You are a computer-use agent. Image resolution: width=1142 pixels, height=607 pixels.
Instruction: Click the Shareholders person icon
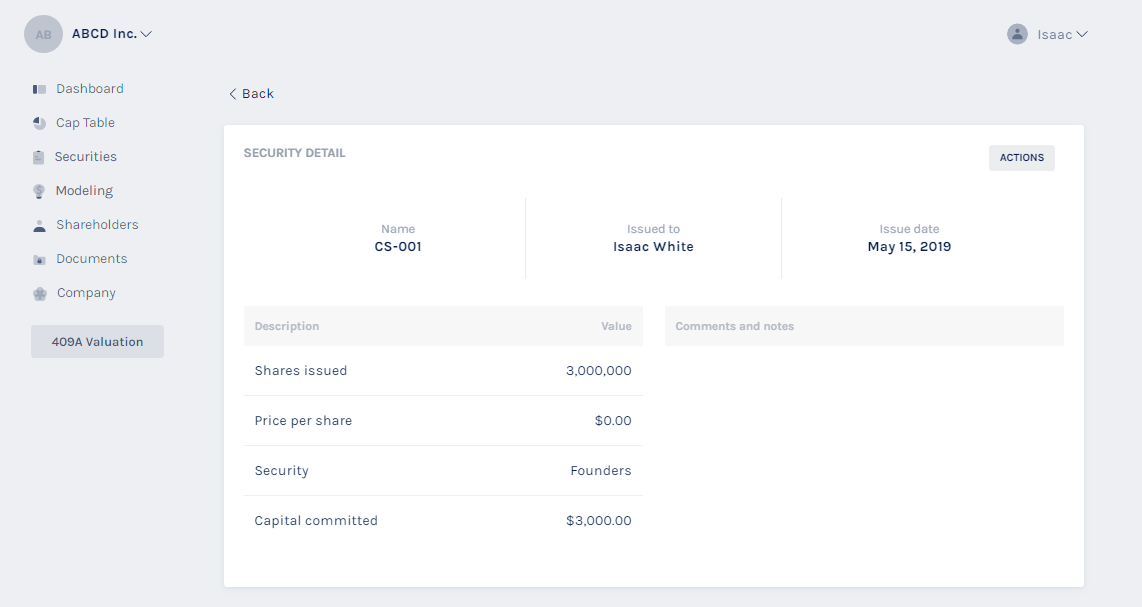[40, 225]
